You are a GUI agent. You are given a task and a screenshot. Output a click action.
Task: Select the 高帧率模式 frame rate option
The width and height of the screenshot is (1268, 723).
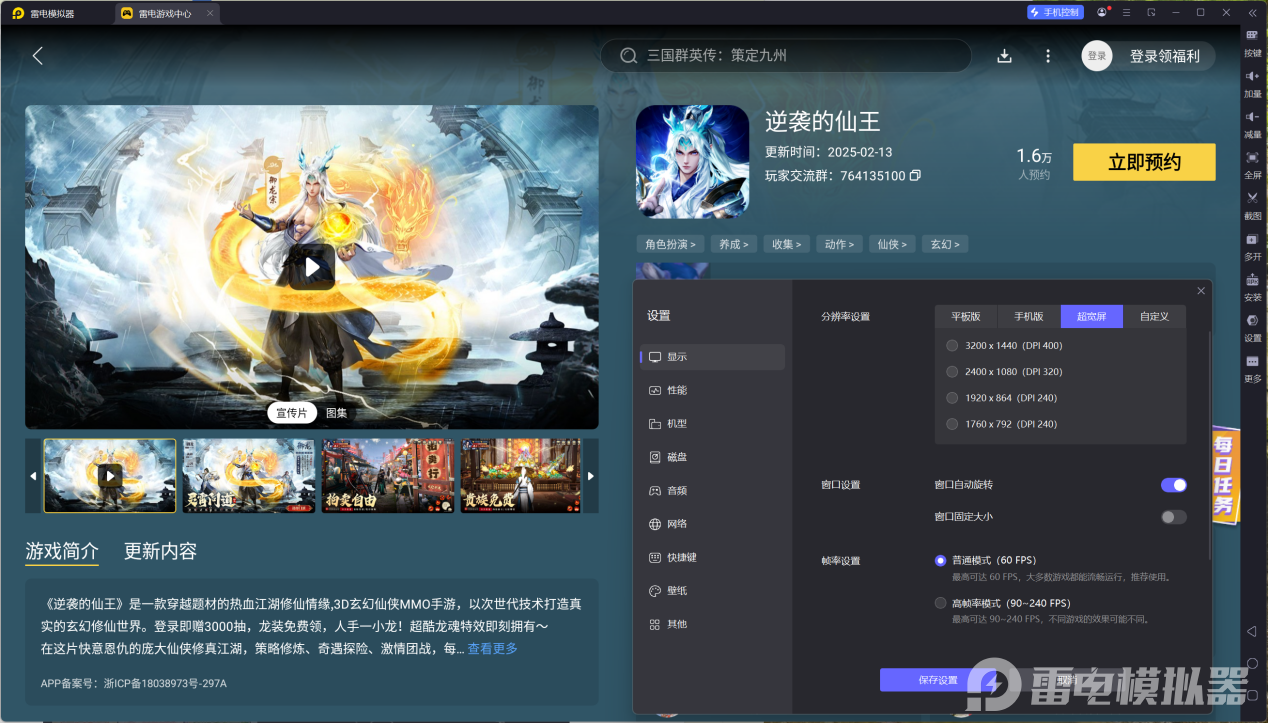940,602
